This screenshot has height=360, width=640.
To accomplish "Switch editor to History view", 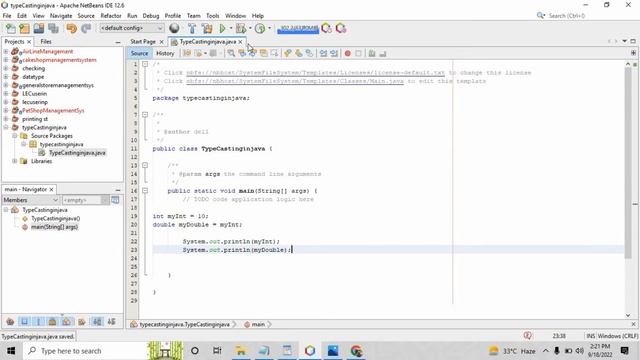I will point(165,53).
